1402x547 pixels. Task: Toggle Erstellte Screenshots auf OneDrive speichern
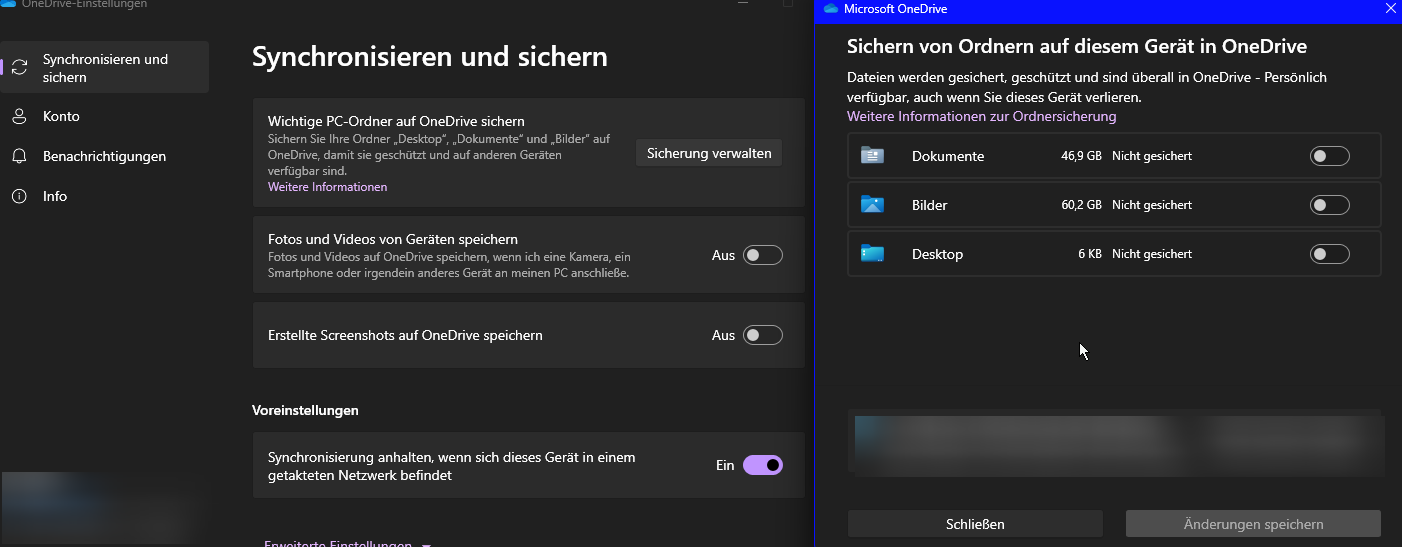pyautogui.click(x=763, y=335)
